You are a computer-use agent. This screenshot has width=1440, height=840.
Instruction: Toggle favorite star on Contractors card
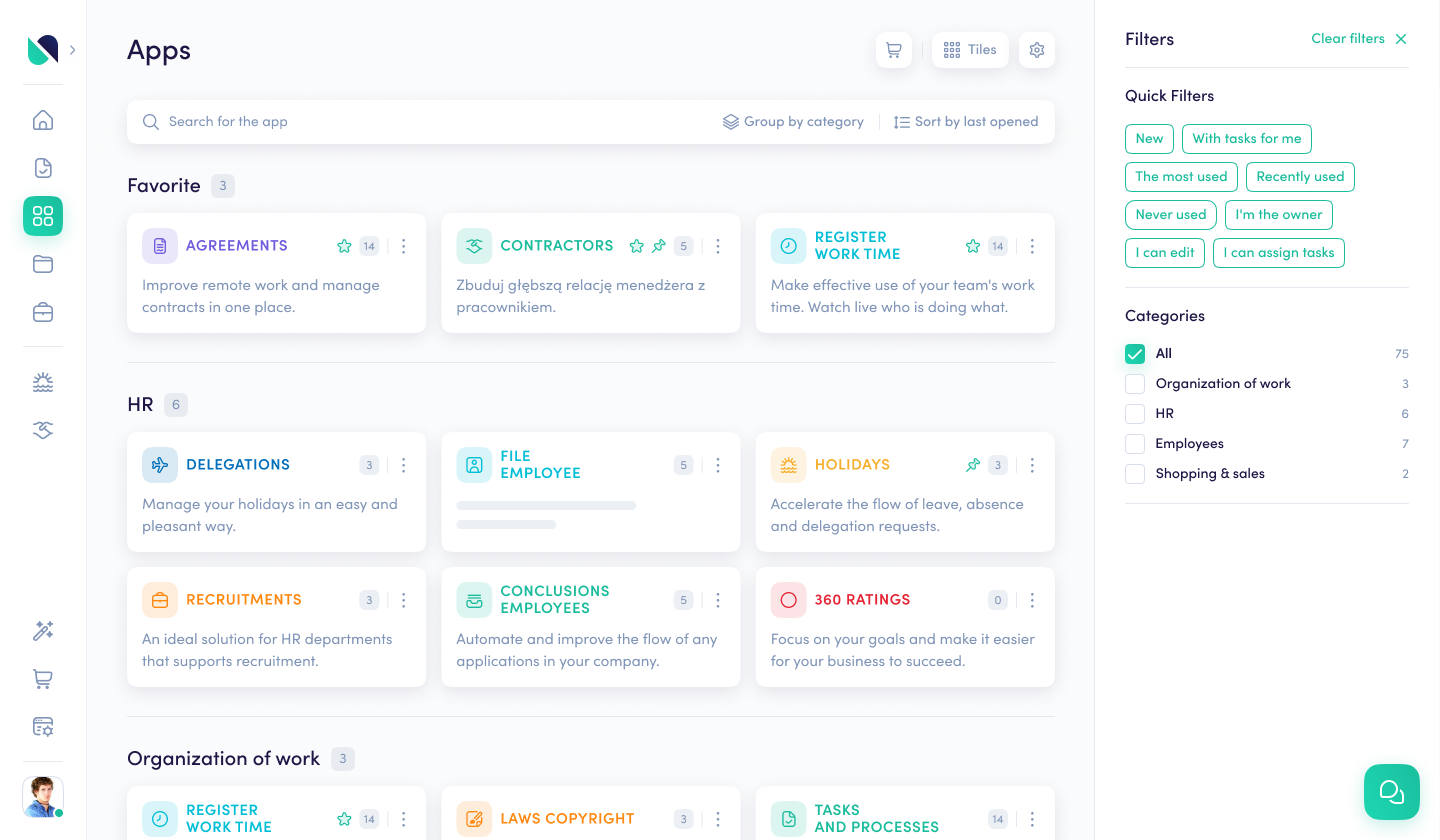point(636,246)
